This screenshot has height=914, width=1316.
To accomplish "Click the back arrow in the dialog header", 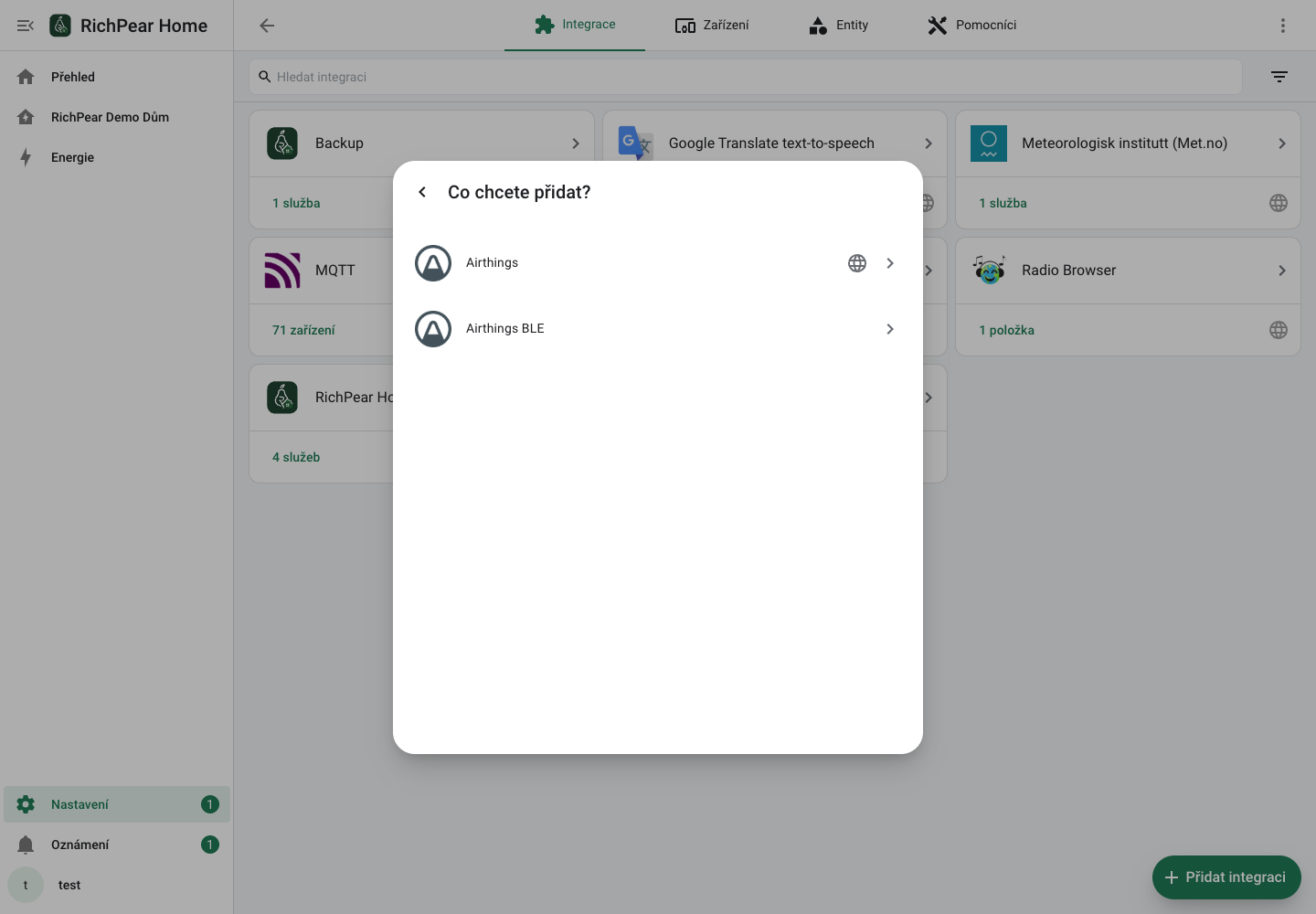I will [422, 192].
